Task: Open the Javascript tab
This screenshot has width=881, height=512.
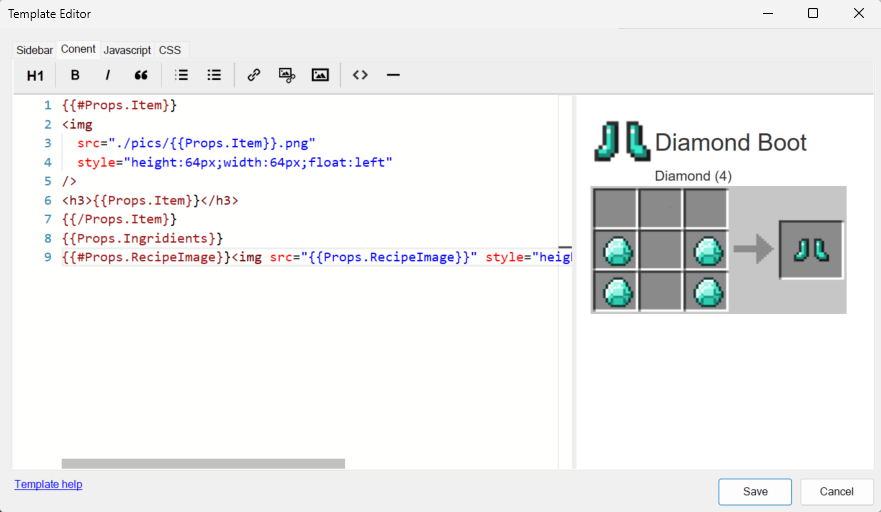Action: 127,50
